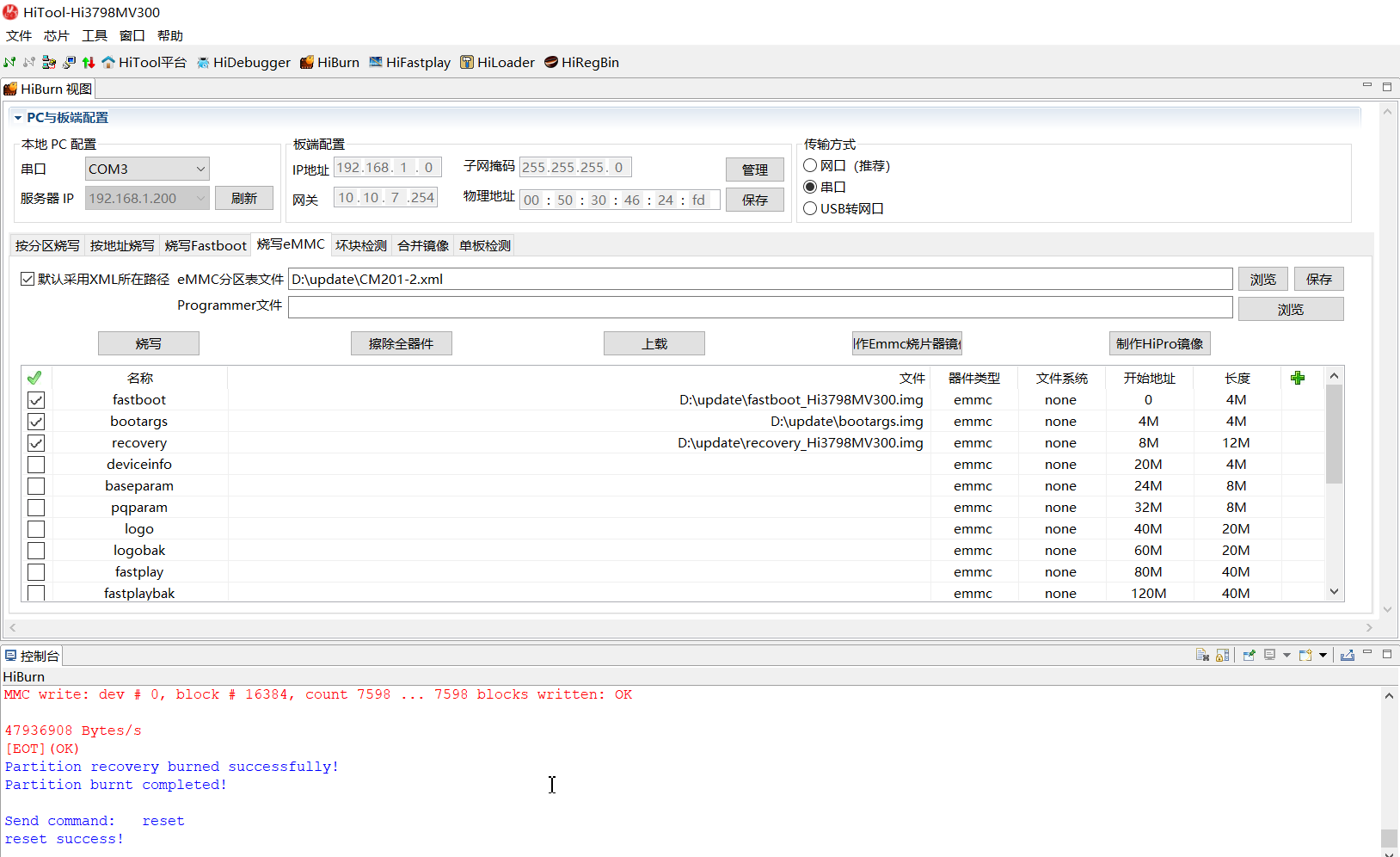Open the 文件 menu

click(x=19, y=35)
